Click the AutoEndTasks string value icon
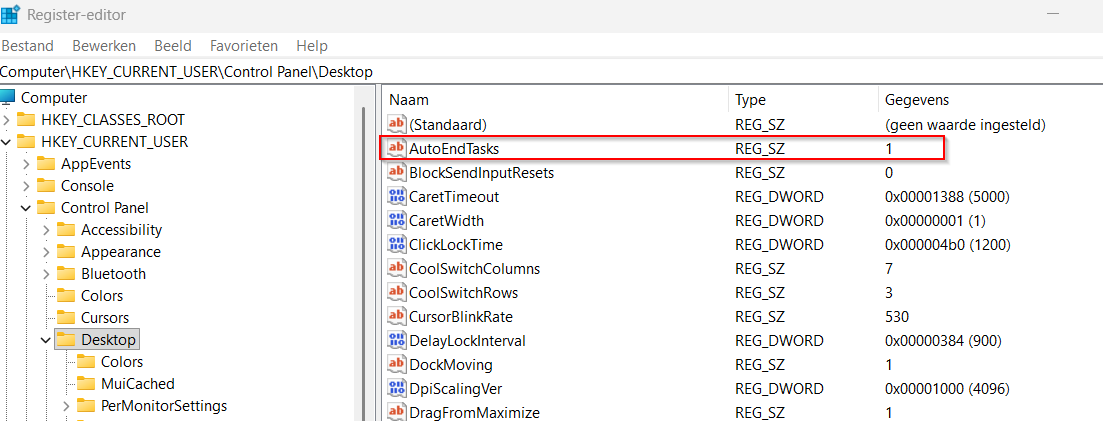 (x=397, y=148)
